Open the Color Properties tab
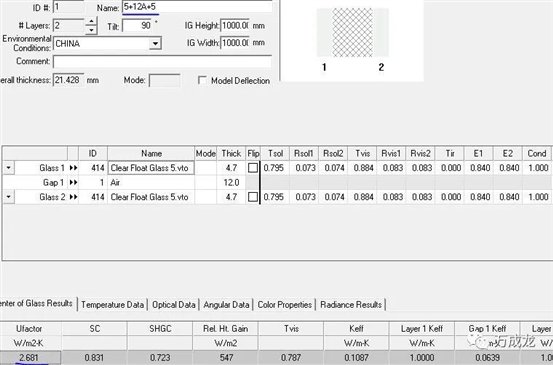The width and height of the screenshot is (553, 365). click(285, 305)
